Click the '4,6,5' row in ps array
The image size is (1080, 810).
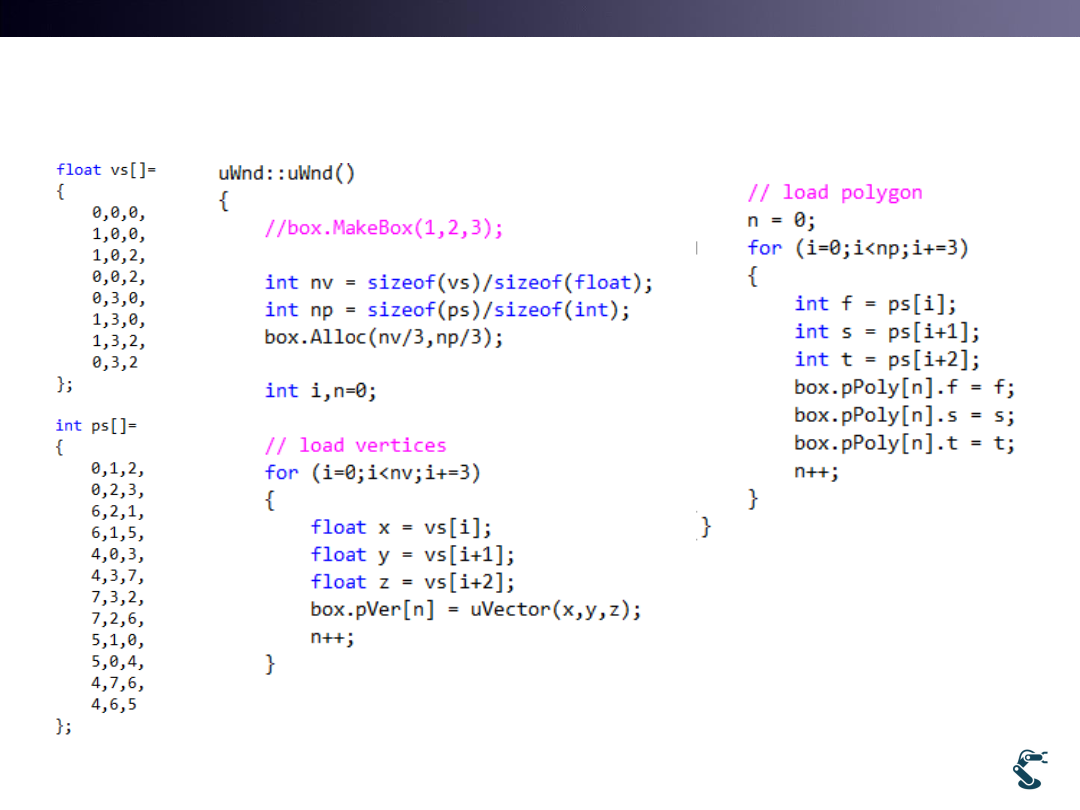(x=113, y=704)
